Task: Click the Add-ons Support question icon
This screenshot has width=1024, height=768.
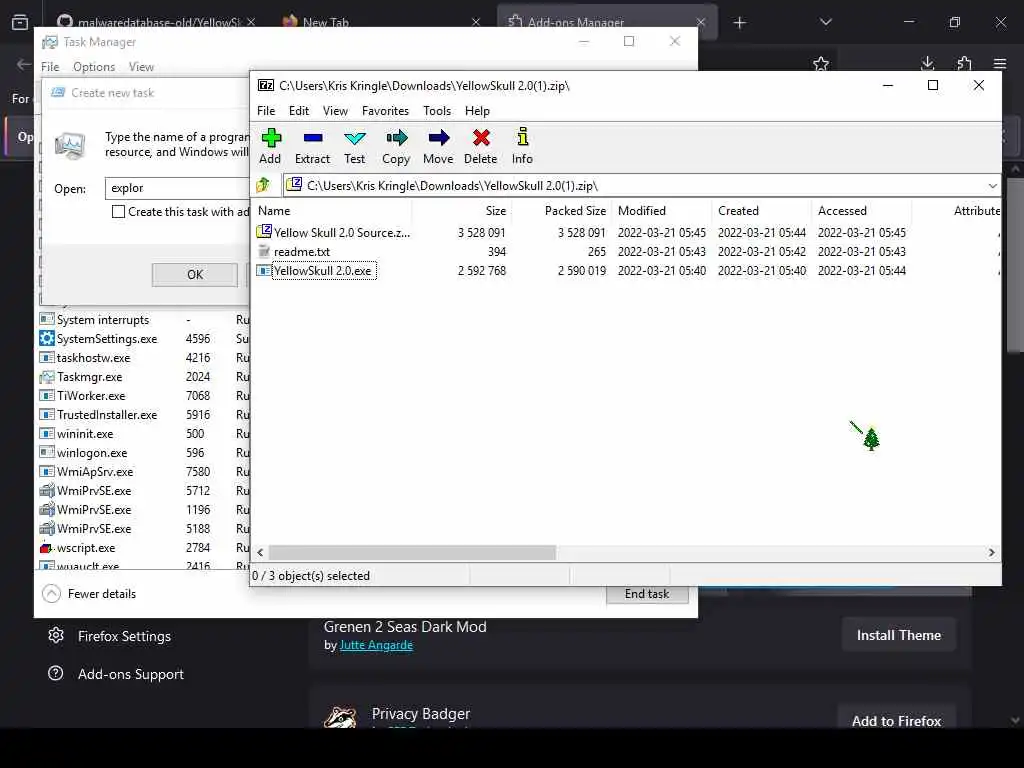Action: point(56,673)
